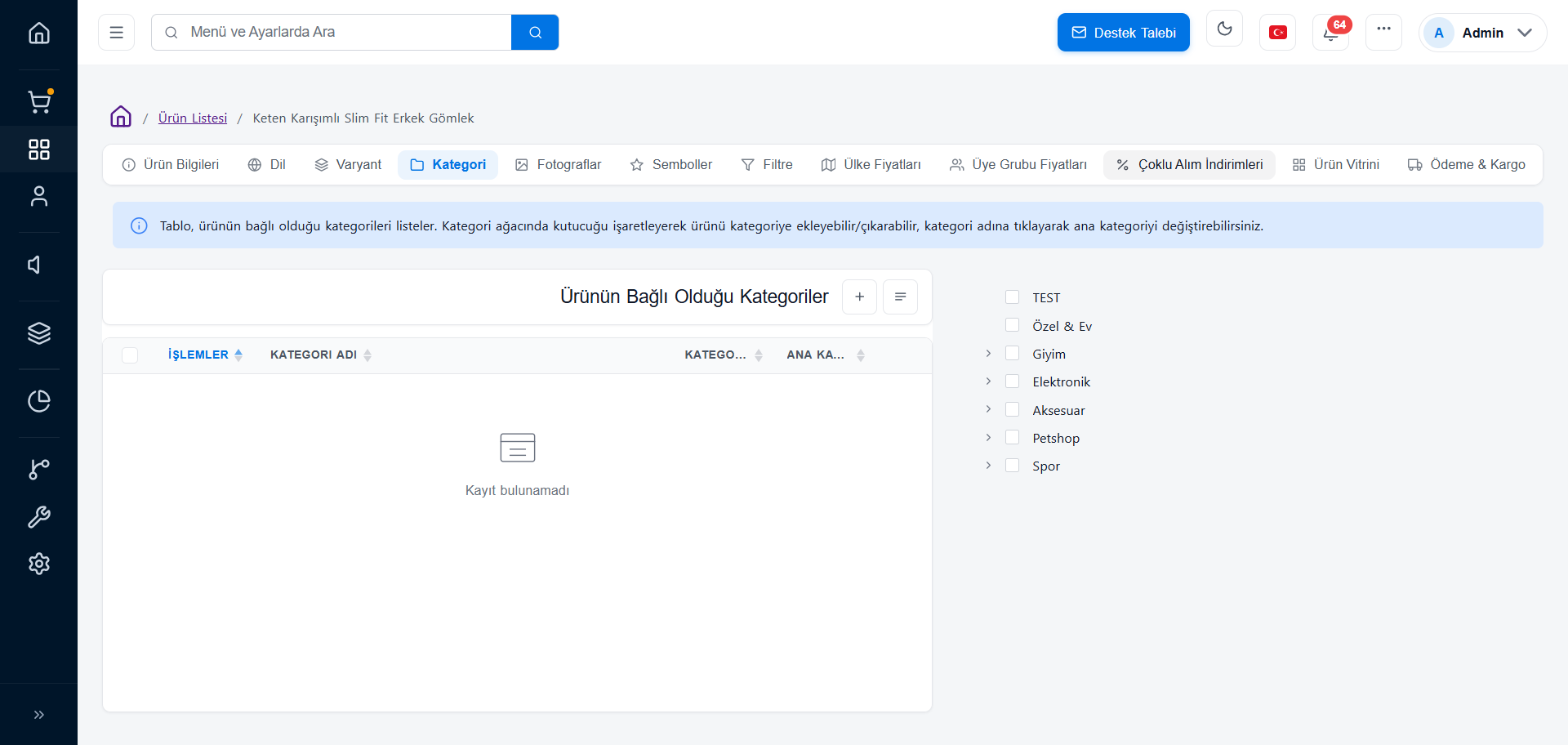1568x745 pixels.
Task: Expand the Elektronik category chevron
Action: [x=988, y=381]
